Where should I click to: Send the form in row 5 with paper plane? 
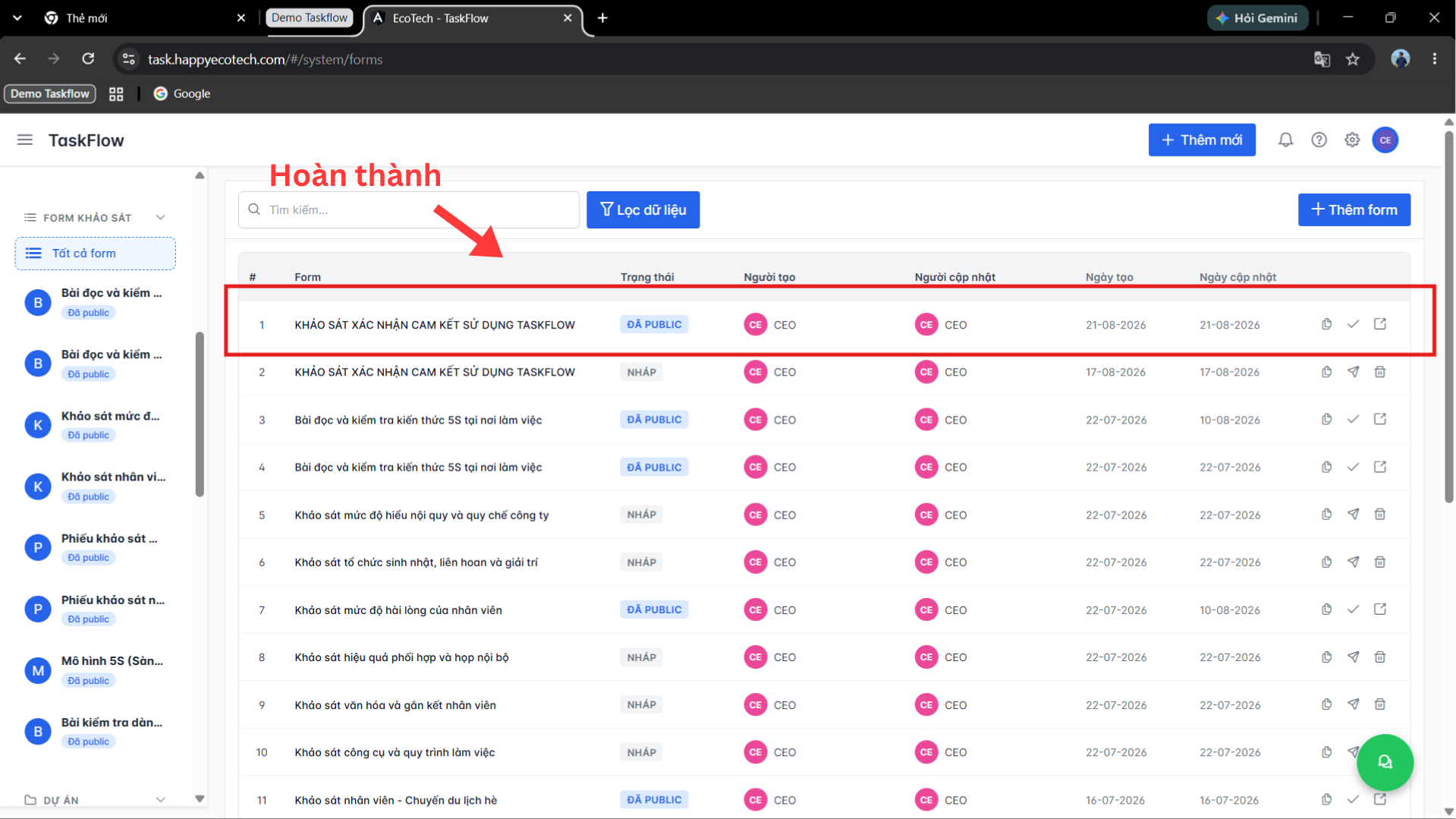(x=1353, y=515)
